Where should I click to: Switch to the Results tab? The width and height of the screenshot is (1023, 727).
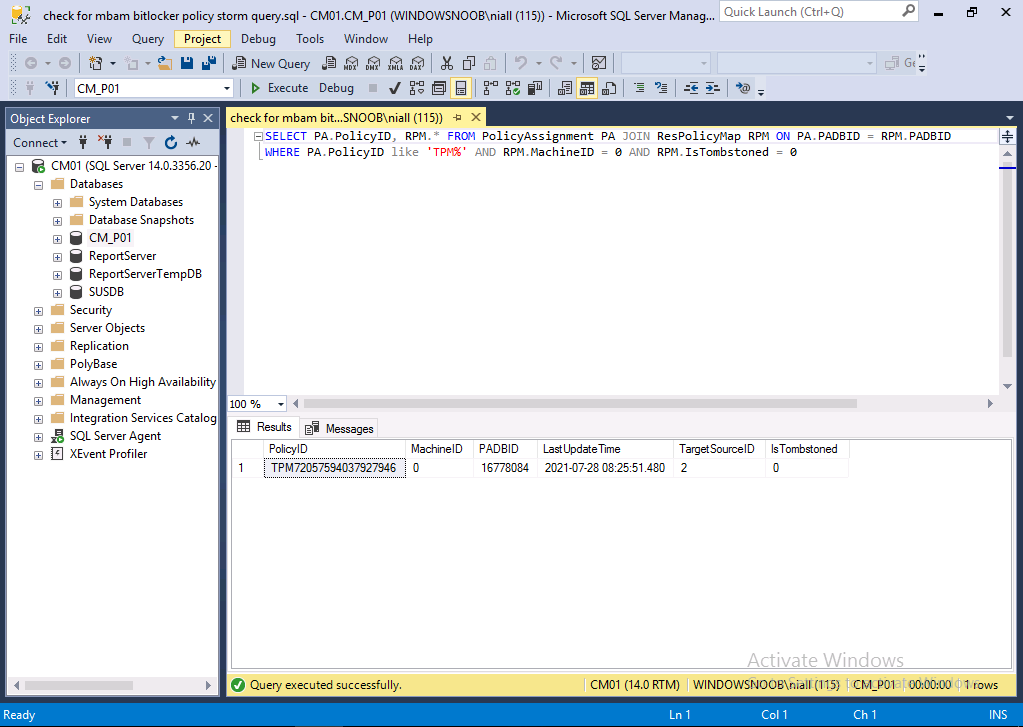(x=264, y=427)
